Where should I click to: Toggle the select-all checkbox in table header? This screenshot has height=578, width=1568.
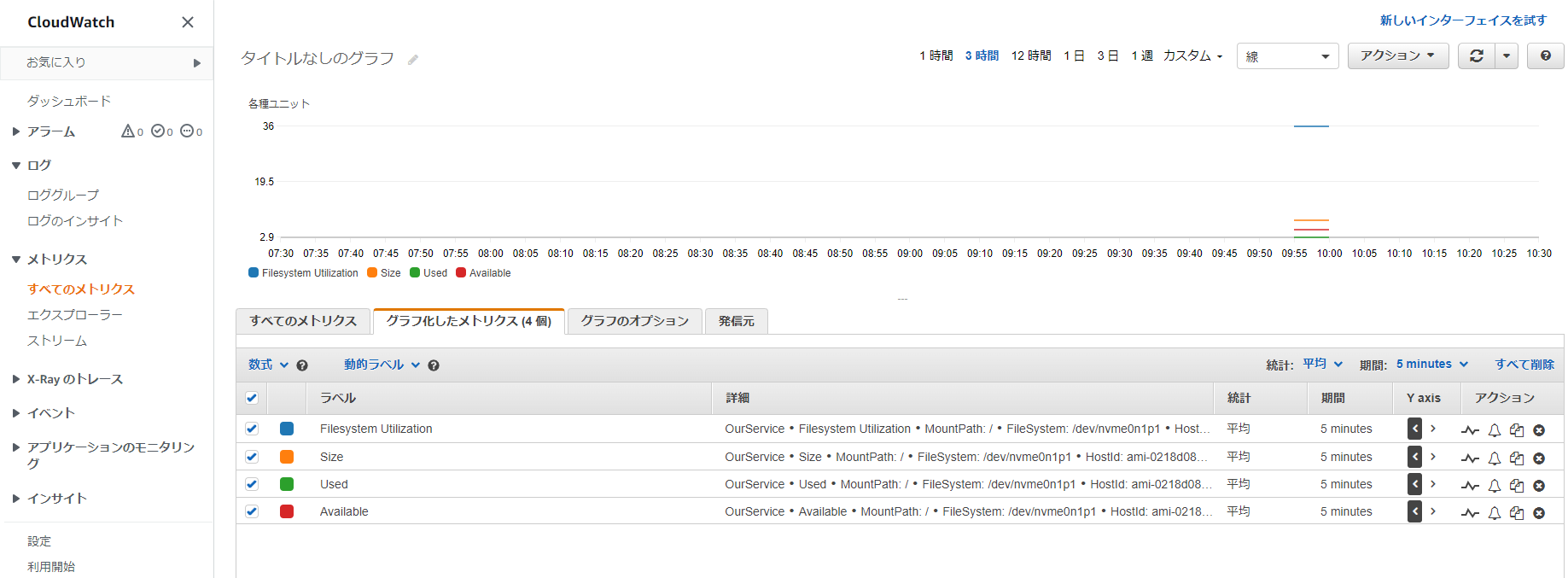[x=252, y=398]
